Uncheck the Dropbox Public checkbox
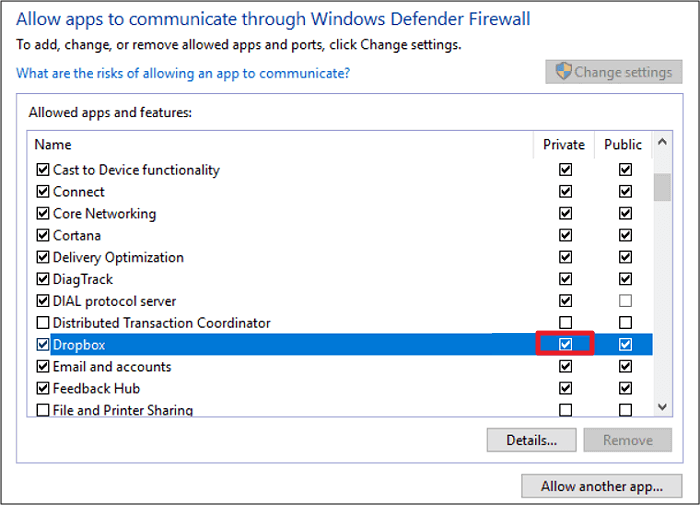700x505 pixels. point(625,345)
